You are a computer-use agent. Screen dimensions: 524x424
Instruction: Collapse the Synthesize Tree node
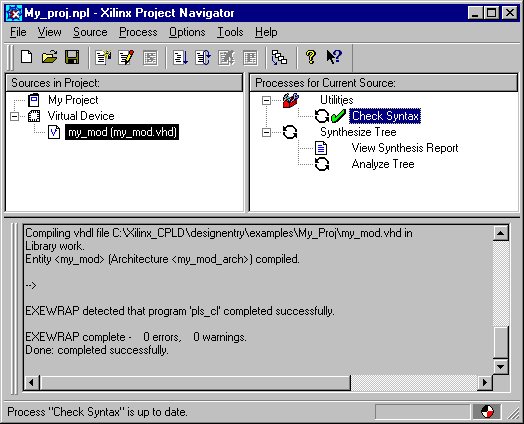pyautogui.click(x=266, y=133)
